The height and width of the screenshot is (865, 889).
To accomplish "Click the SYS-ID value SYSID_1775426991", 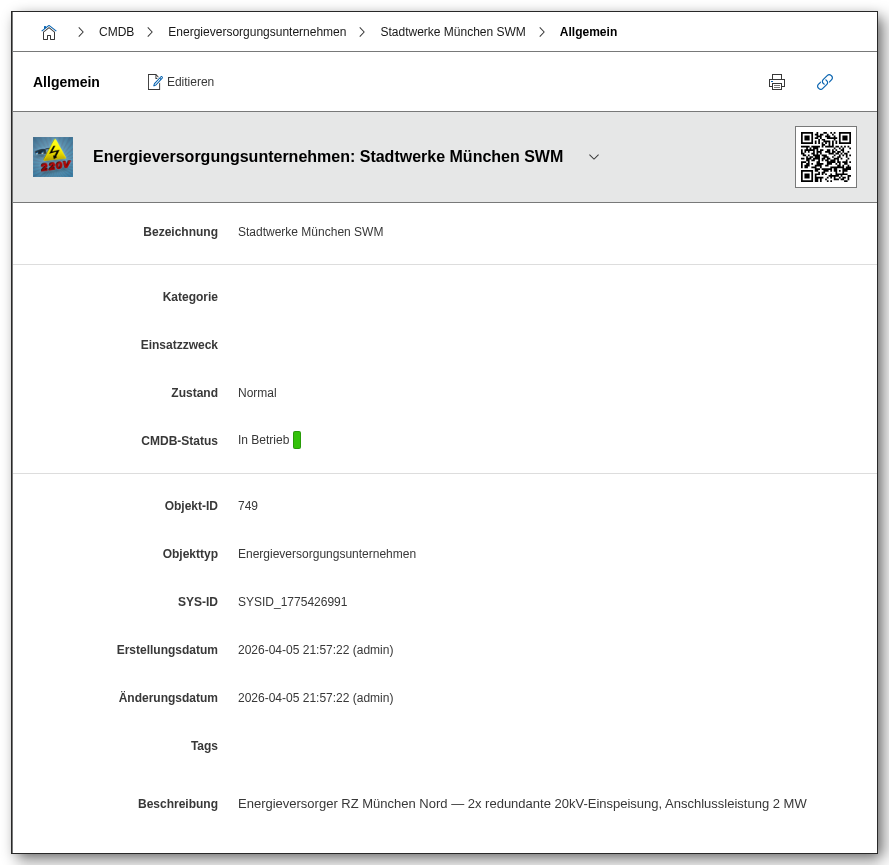I will pyautogui.click(x=292, y=602).
